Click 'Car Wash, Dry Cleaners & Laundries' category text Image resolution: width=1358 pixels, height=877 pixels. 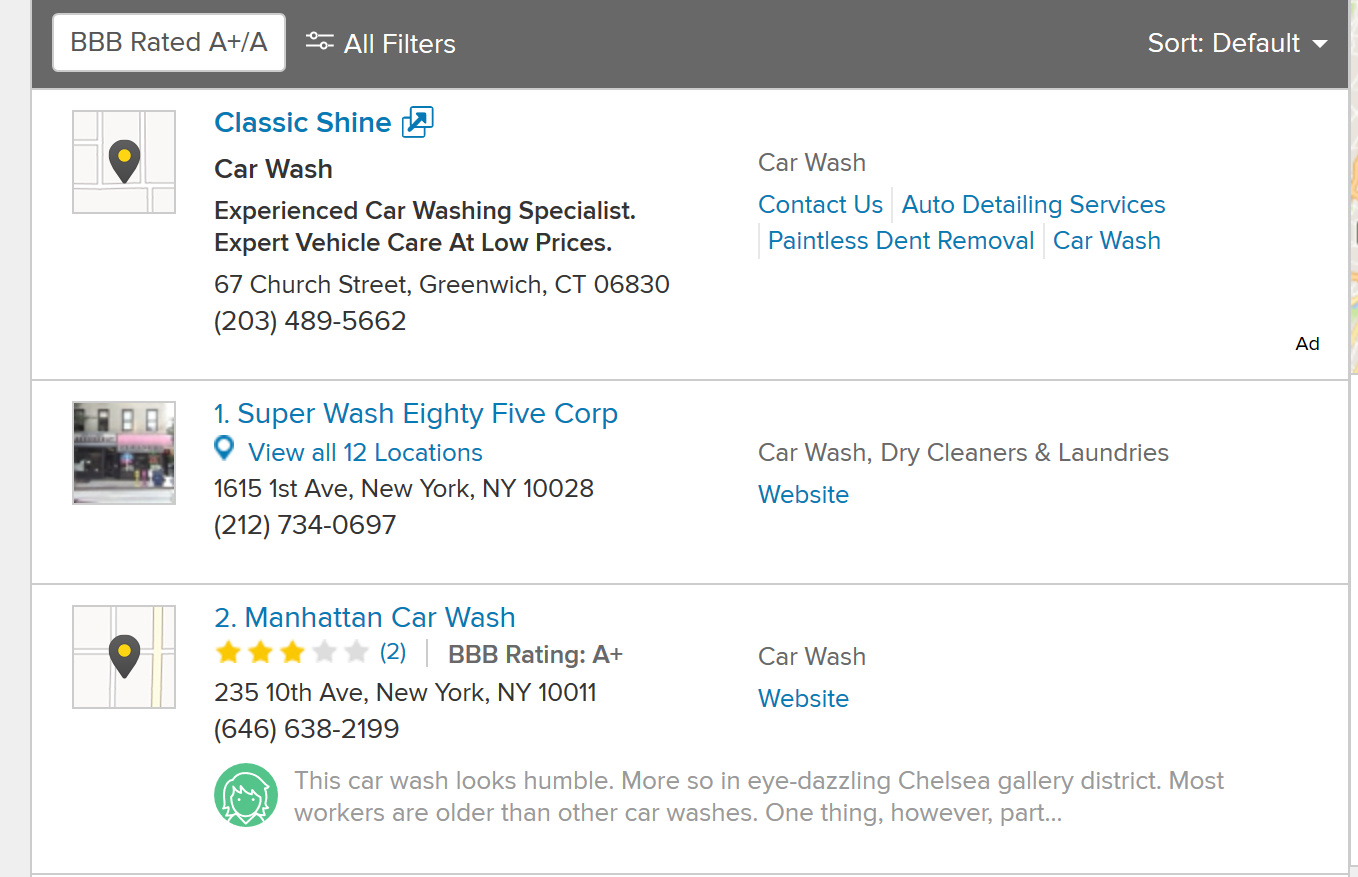963,453
